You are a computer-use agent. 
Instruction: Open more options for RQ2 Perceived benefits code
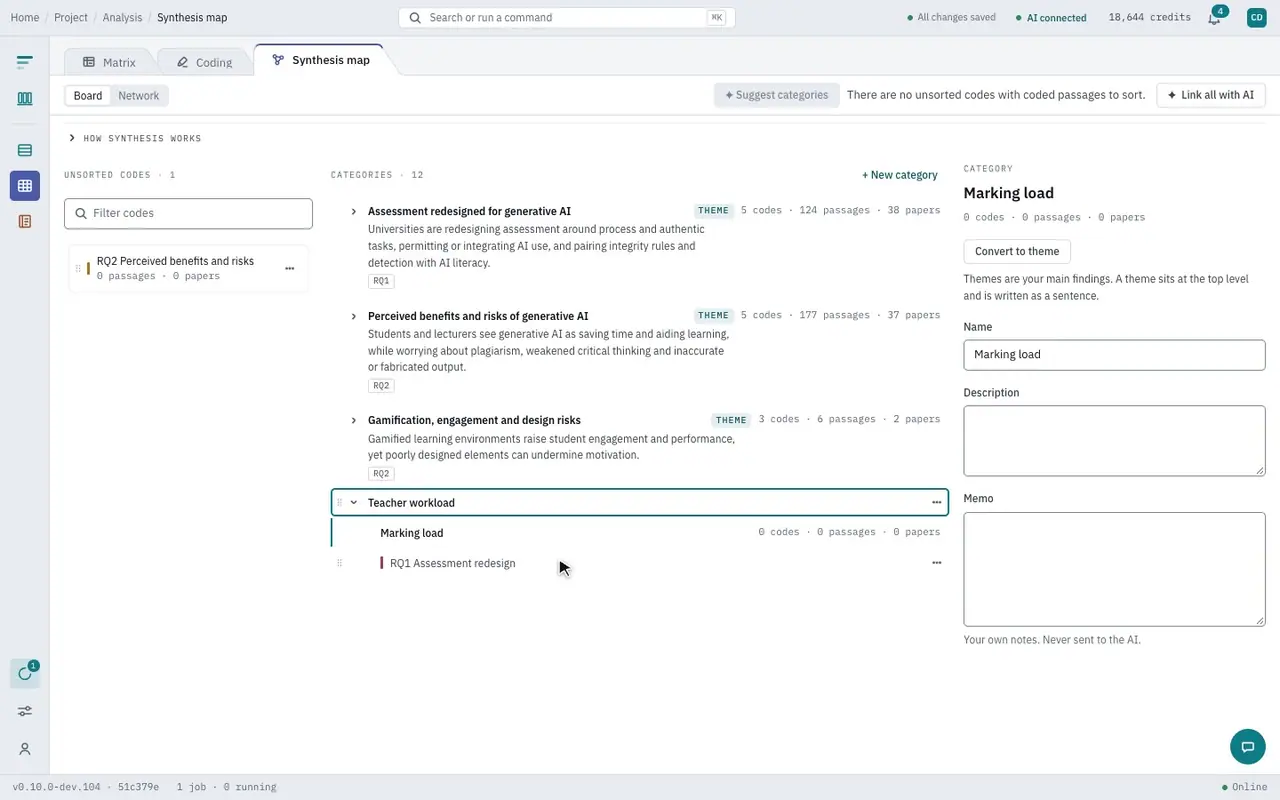click(x=290, y=268)
